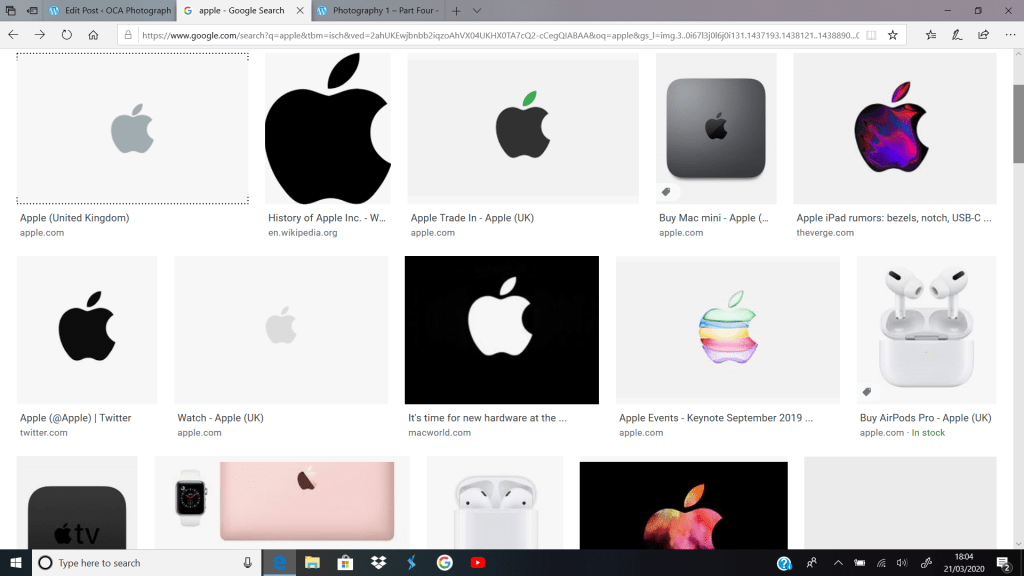Share this page icon
The height and width of the screenshot is (576, 1024).
(984, 35)
